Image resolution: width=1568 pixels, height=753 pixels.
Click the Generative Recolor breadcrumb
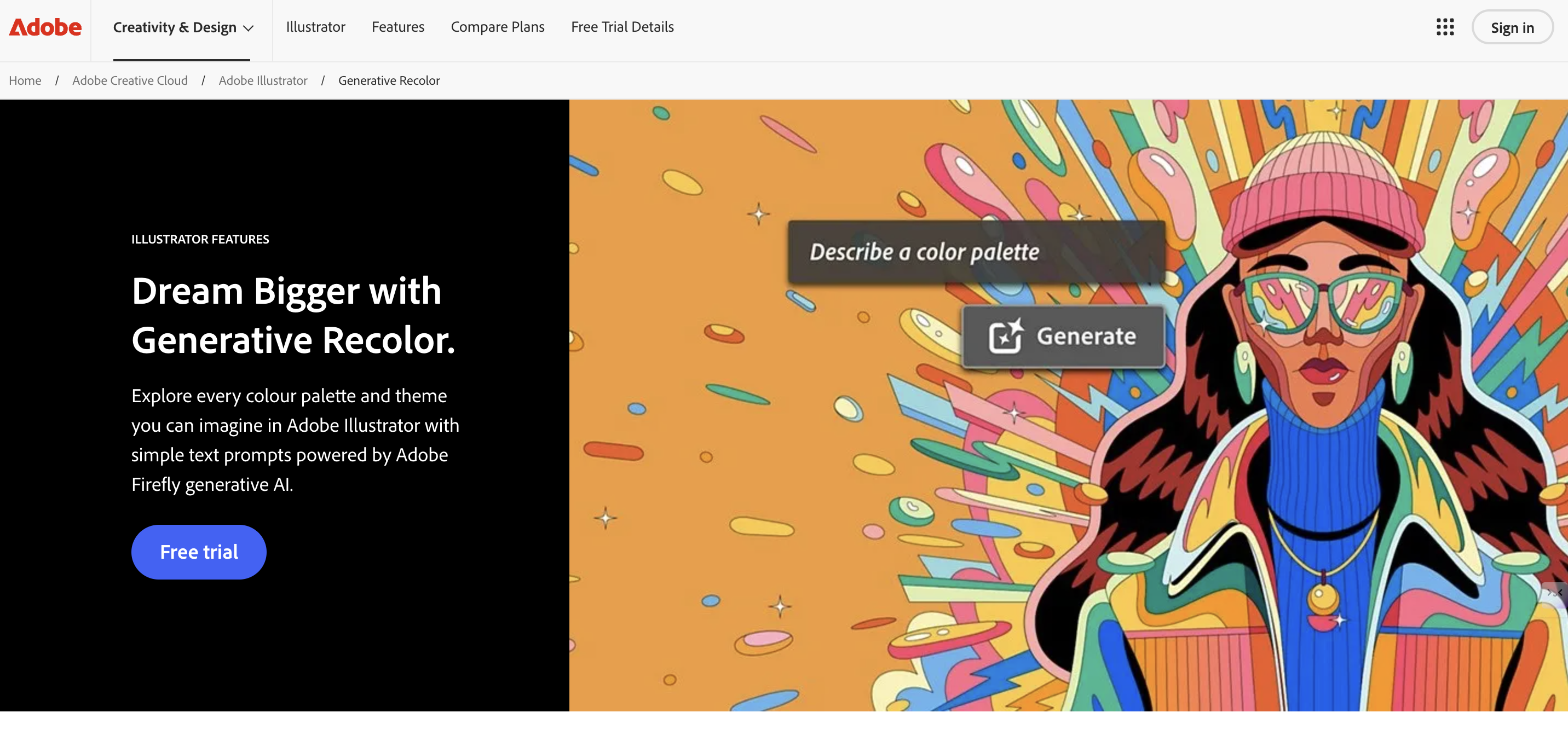[389, 80]
